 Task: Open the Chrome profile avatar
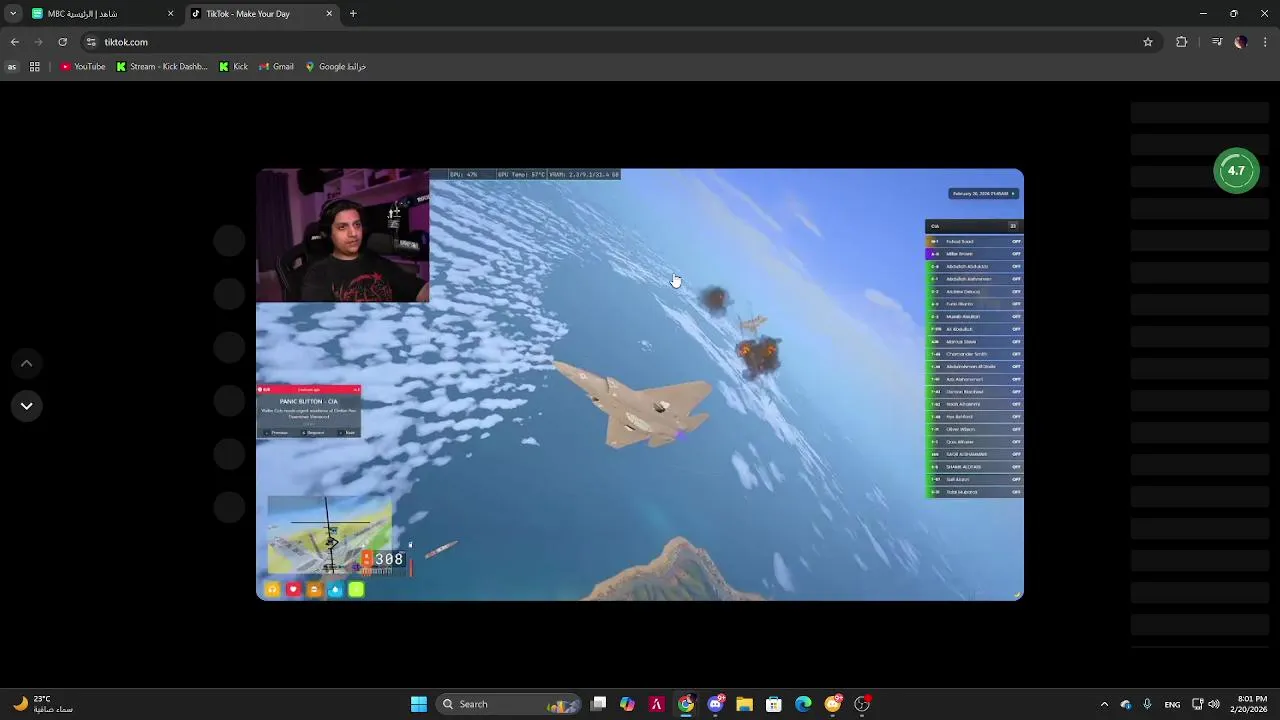[1241, 42]
